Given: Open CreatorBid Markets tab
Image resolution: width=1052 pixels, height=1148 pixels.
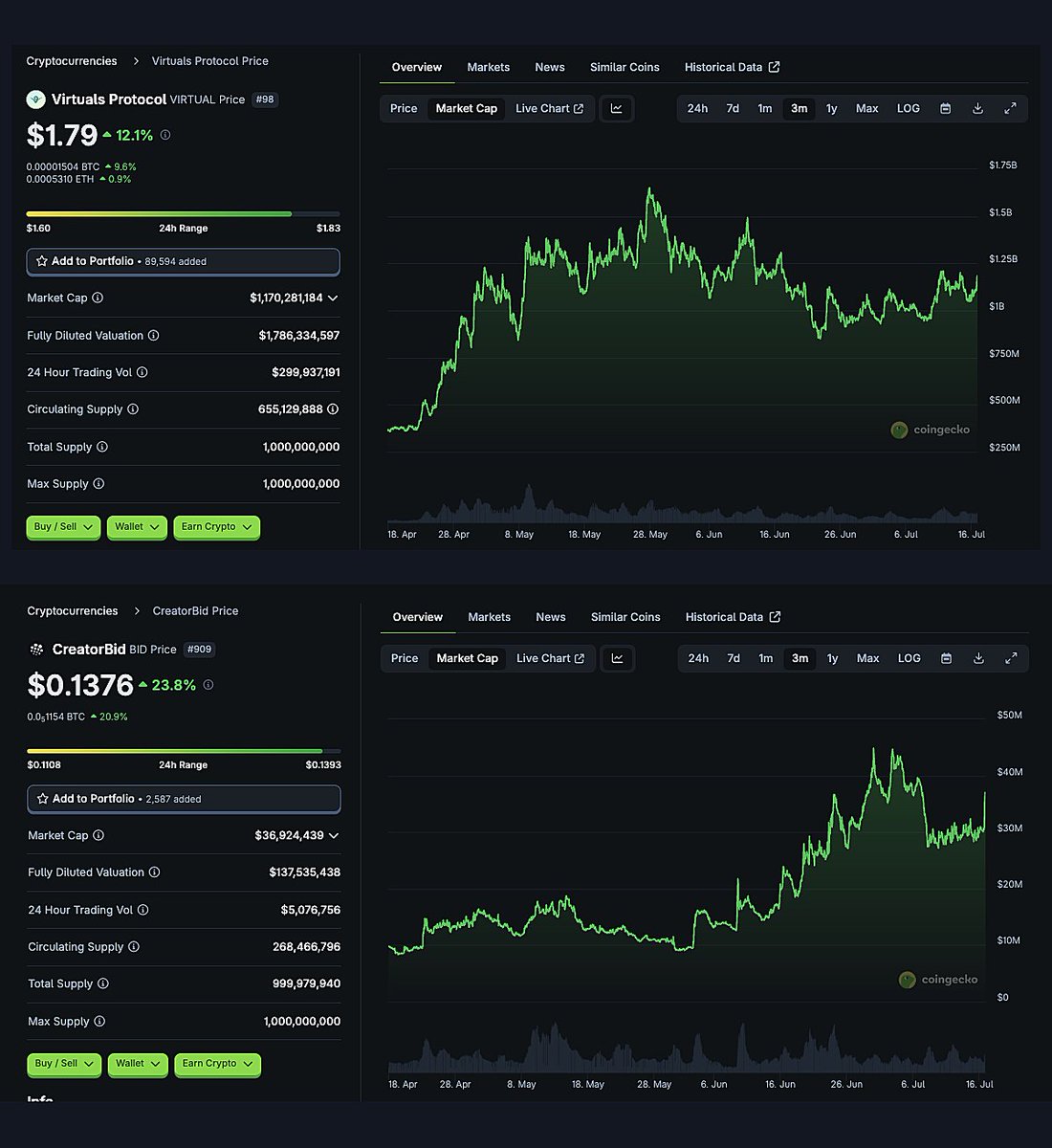Looking at the screenshot, I should (x=490, y=617).
